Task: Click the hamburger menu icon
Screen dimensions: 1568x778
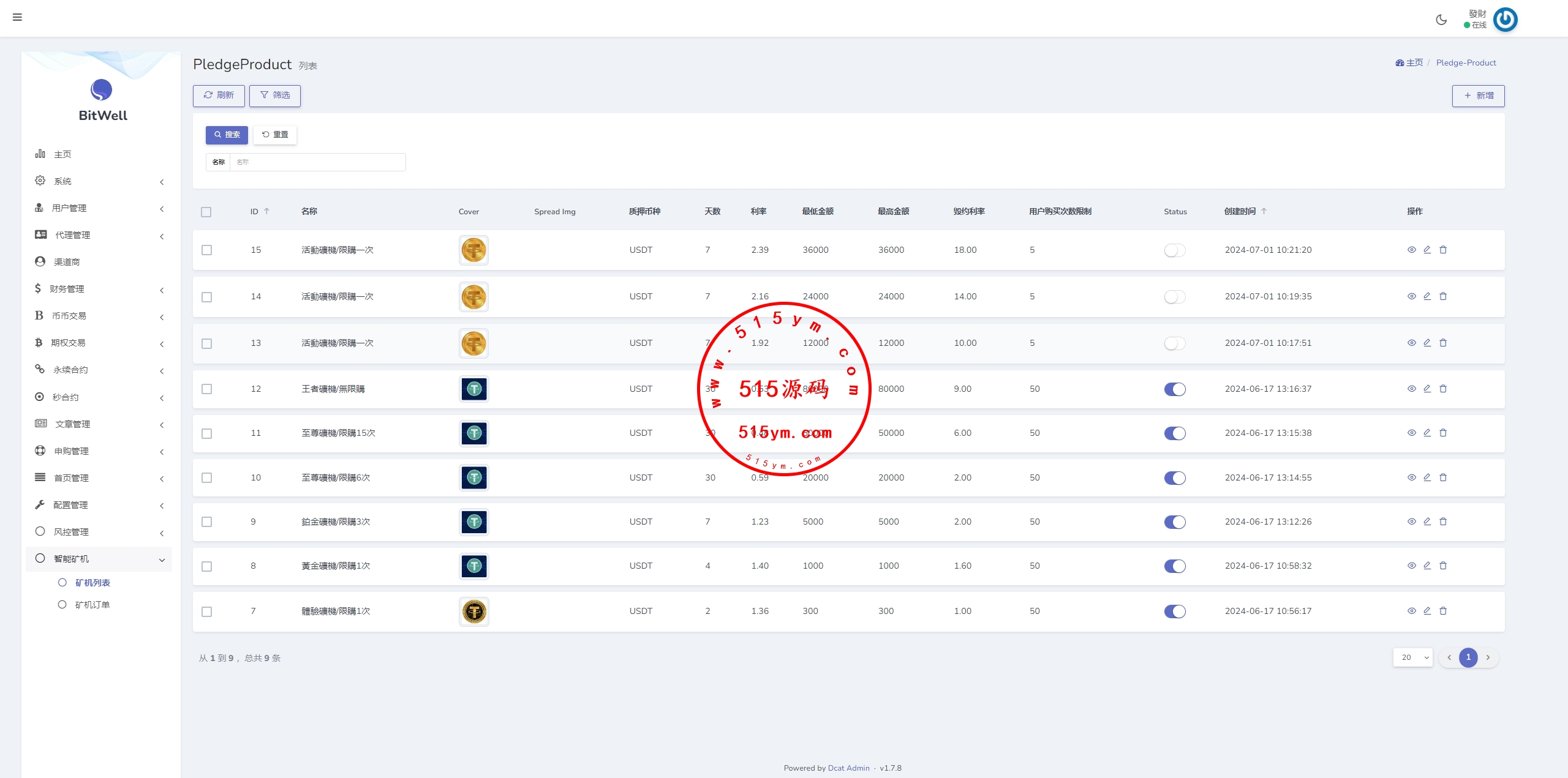Action: (17, 17)
